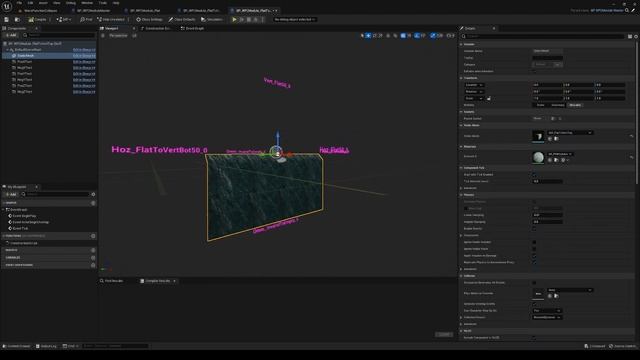Click the Add button in My Blueprint panel
This screenshot has height=360, width=640.
click(11, 194)
